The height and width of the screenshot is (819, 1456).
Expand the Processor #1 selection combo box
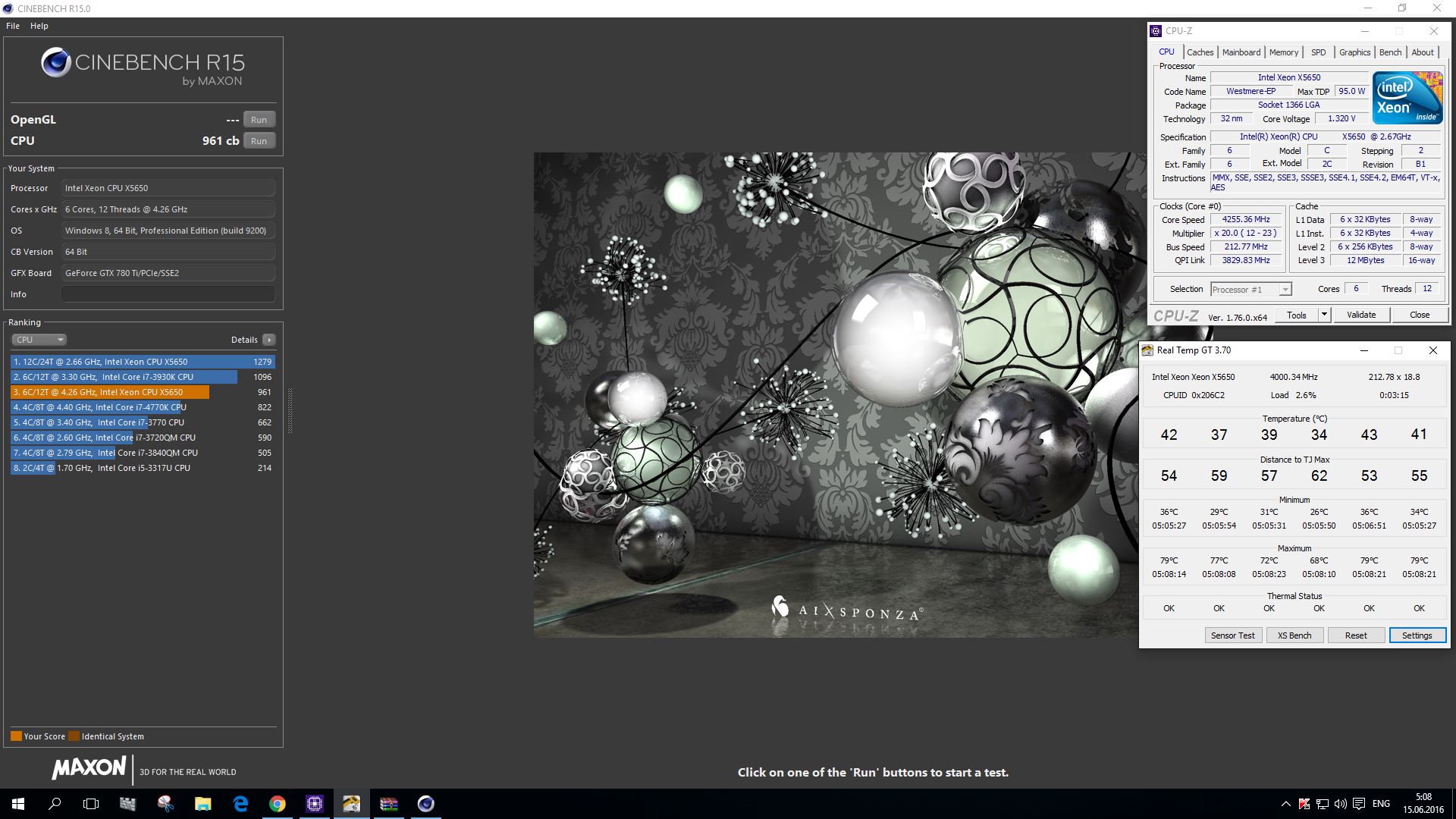(1285, 290)
